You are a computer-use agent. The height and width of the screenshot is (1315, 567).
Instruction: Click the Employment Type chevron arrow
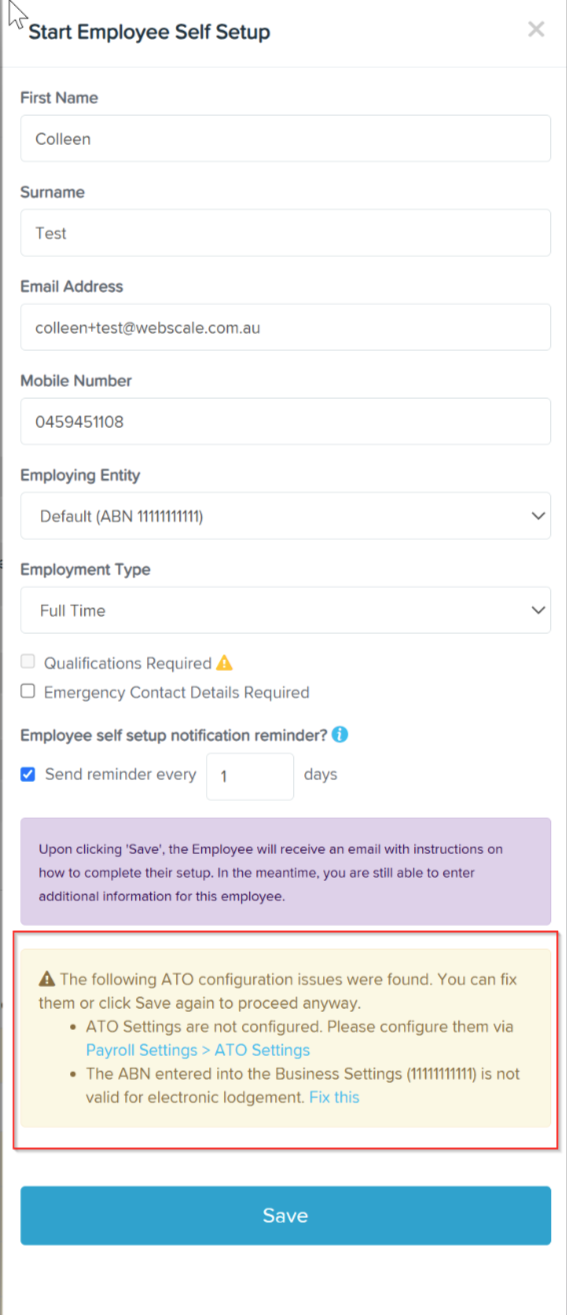539,611
